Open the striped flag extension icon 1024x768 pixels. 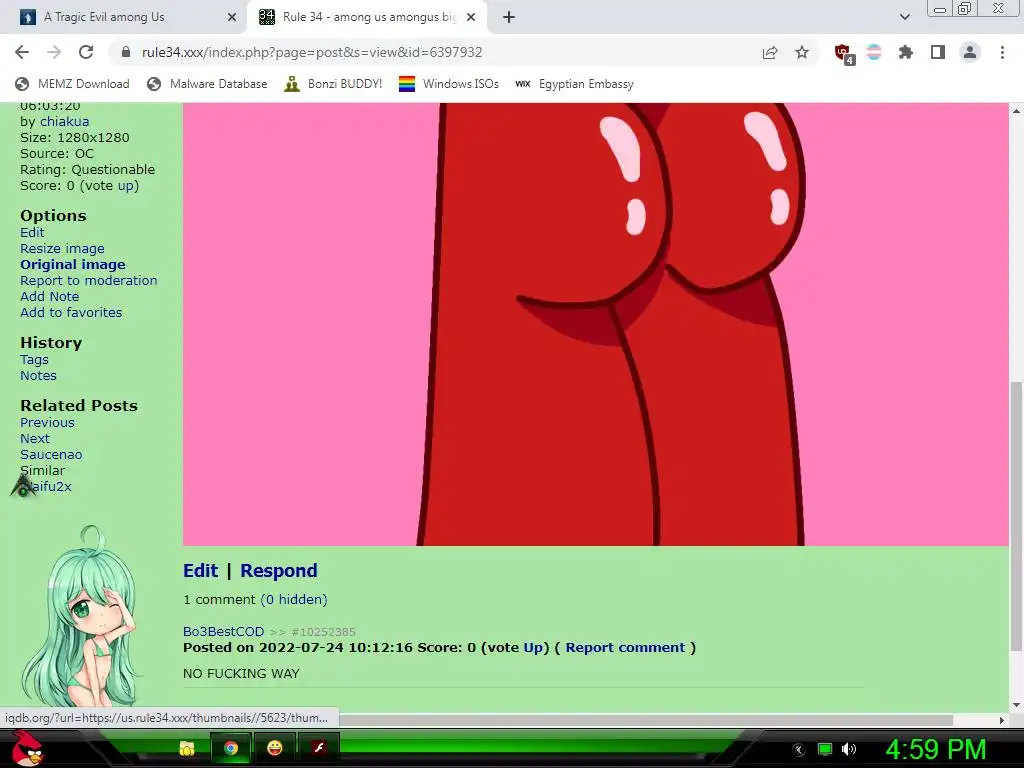pos(874,52)
